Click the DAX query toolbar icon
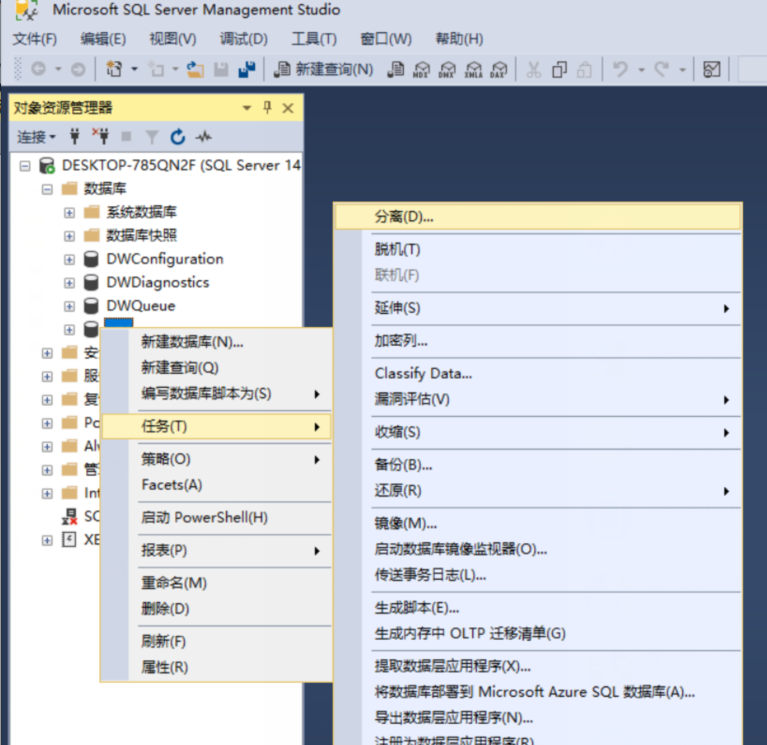The image size is (767, 745). click(x=498, y=69)
